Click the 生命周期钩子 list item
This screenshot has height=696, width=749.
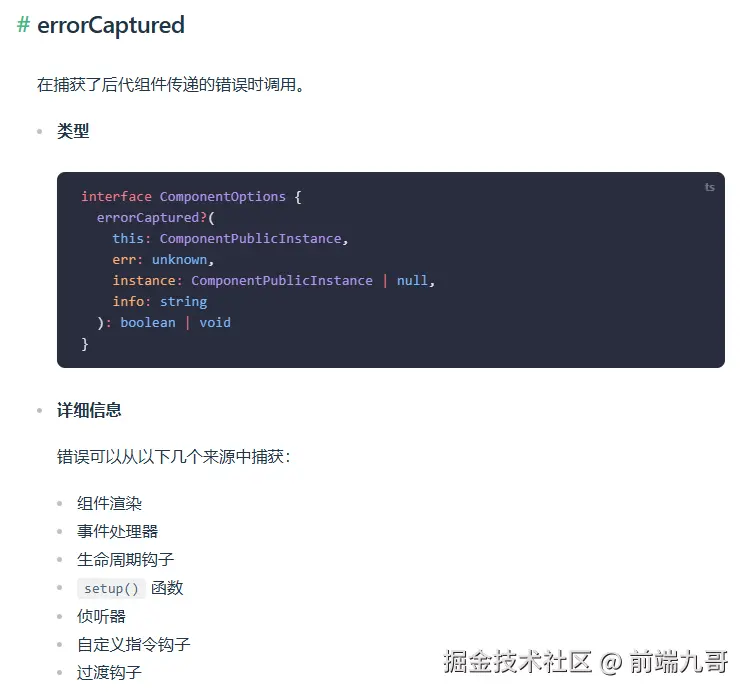126,560
